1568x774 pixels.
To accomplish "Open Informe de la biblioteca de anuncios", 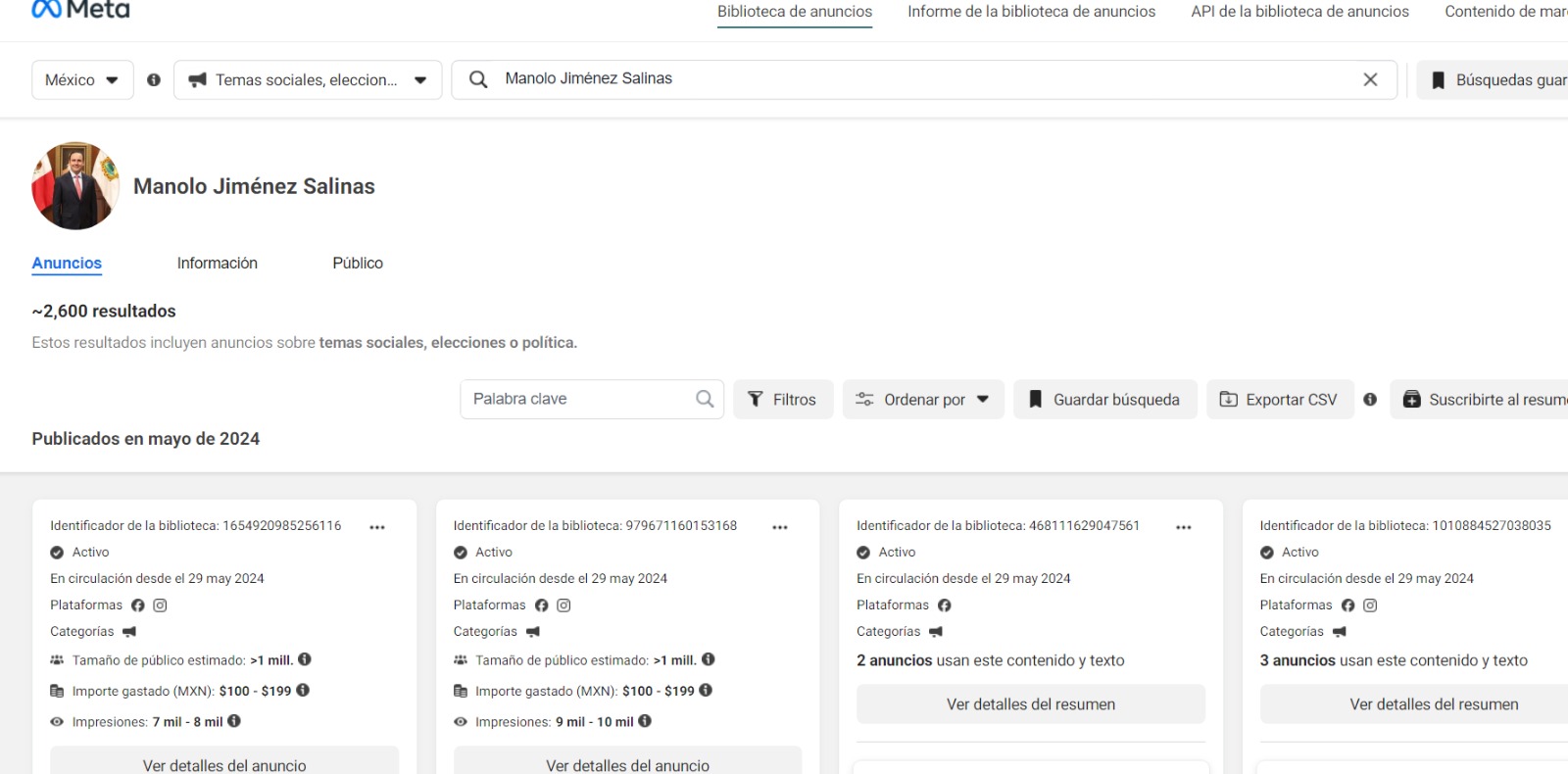I will [1031, 12].
